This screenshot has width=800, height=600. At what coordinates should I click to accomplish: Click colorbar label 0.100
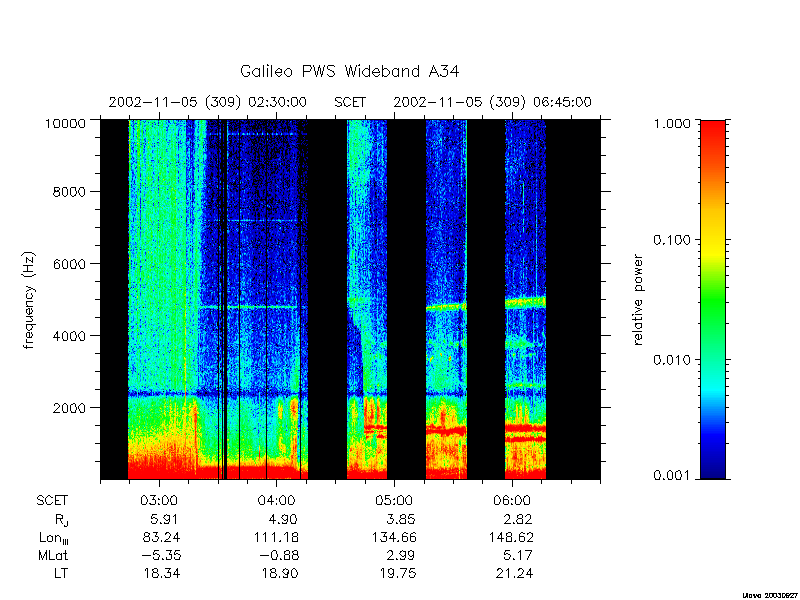[x=672, y=240]
